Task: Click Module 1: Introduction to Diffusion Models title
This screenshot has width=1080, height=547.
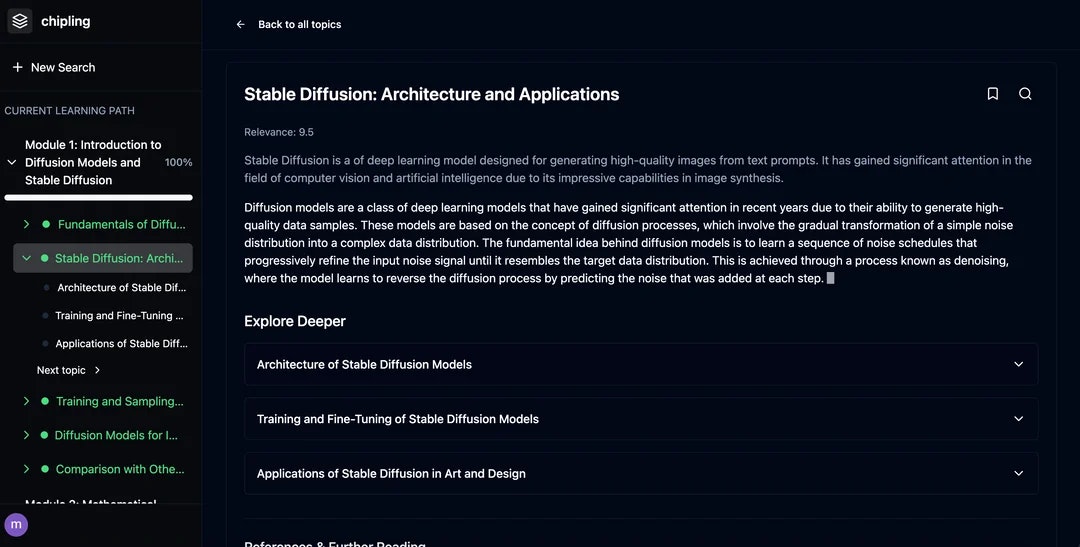Action: coord(93,163)
